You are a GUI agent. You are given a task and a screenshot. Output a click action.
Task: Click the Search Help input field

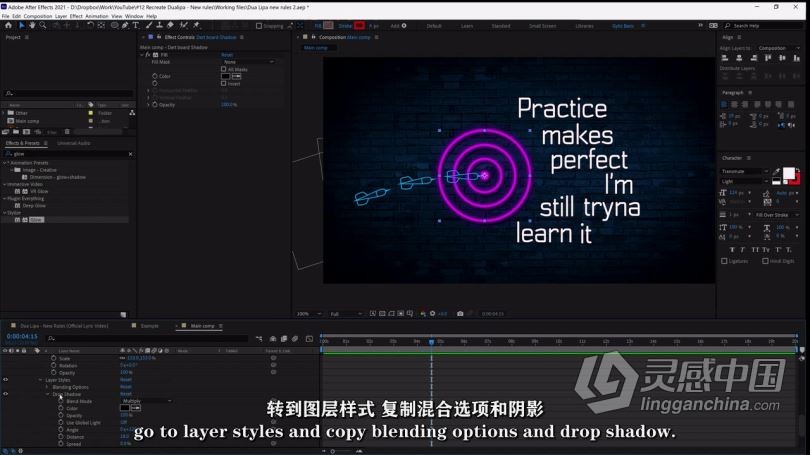coord(764,25)
